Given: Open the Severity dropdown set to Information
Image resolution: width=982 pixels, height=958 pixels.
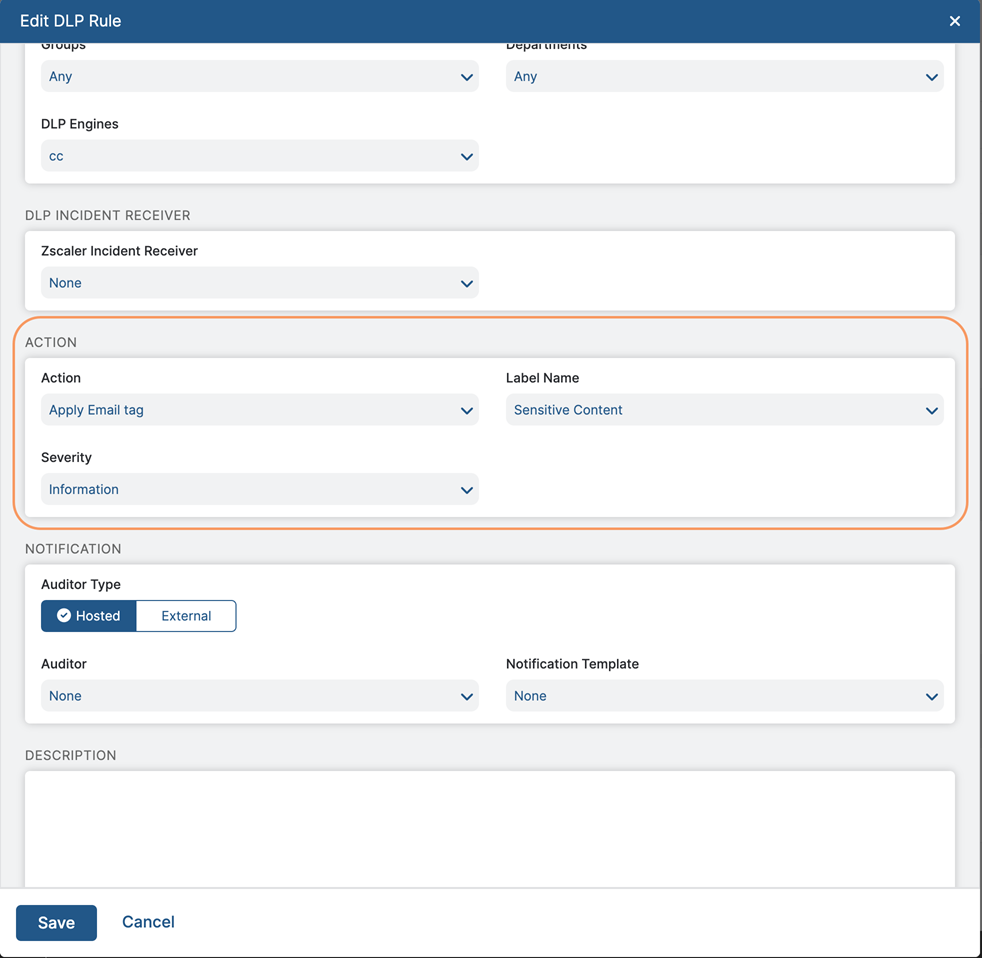Looking at the screenshot, I should (x=260, y=489).
